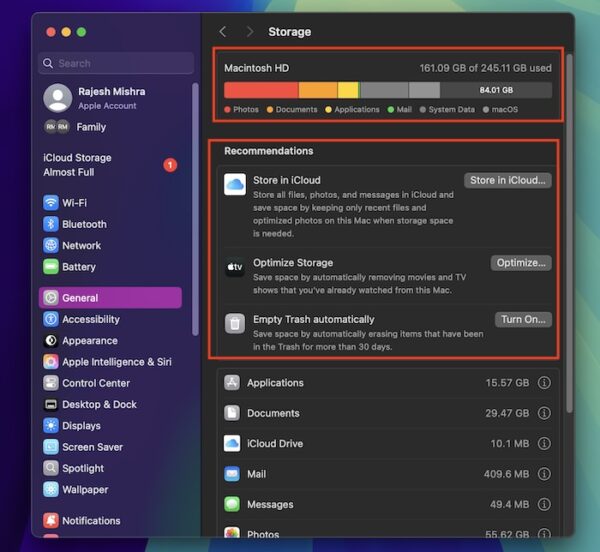Viewport: 600px width, 552px height.
Task: Go forward using the right chevron
Action: click(x=249, y=32)
